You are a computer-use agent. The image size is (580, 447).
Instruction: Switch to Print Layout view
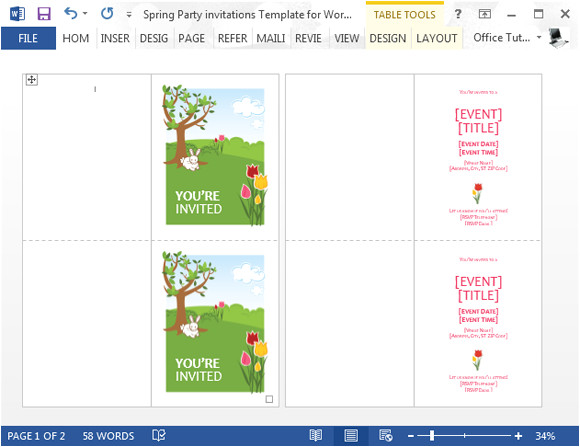[x=351, y=436]
